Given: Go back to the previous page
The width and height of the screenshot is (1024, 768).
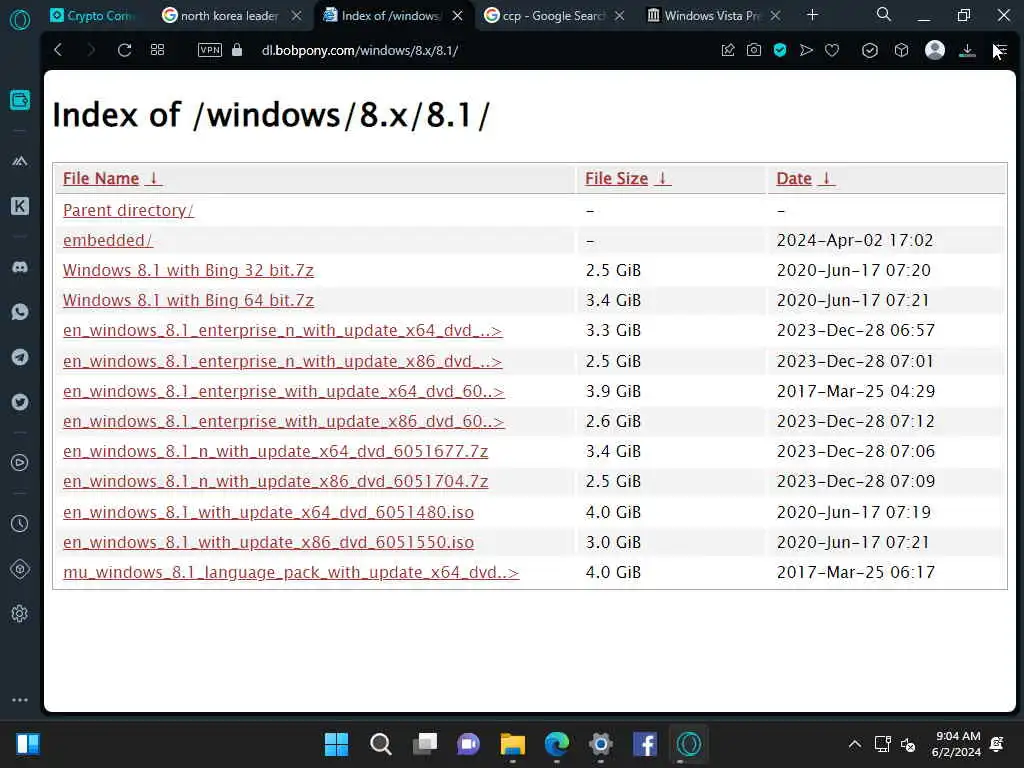Looking at the screenshot, I should point(58,50).
